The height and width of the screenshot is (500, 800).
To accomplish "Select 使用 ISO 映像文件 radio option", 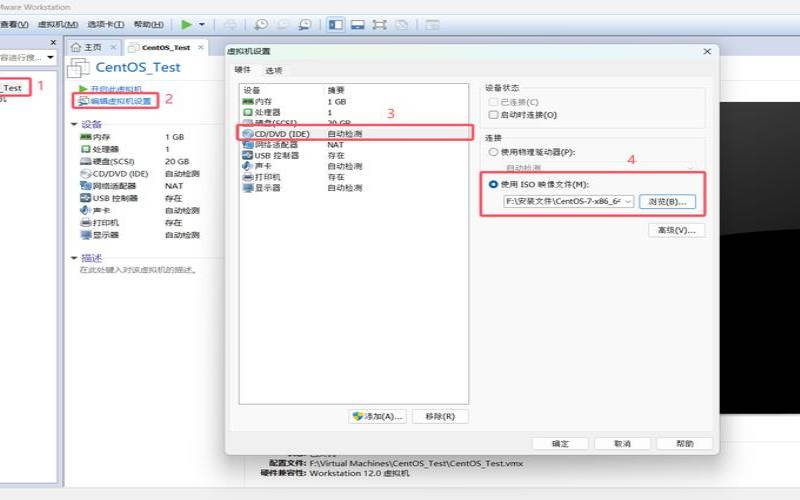I will (493, 184).
